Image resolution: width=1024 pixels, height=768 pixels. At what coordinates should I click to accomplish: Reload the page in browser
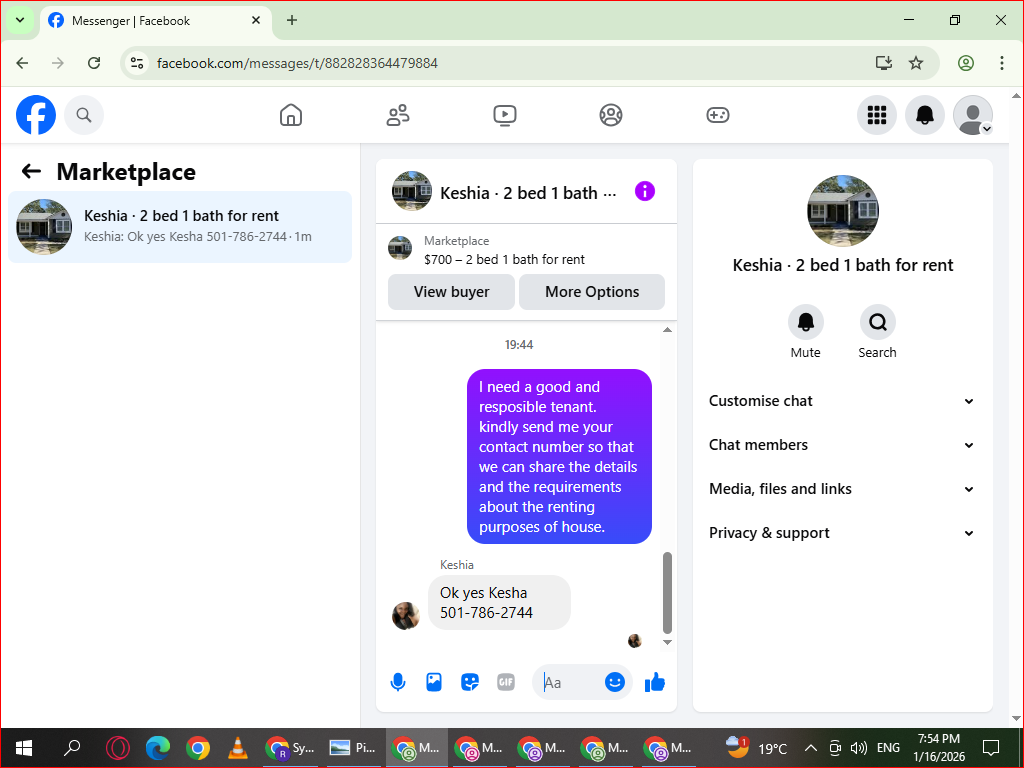(x=94, y=63)
